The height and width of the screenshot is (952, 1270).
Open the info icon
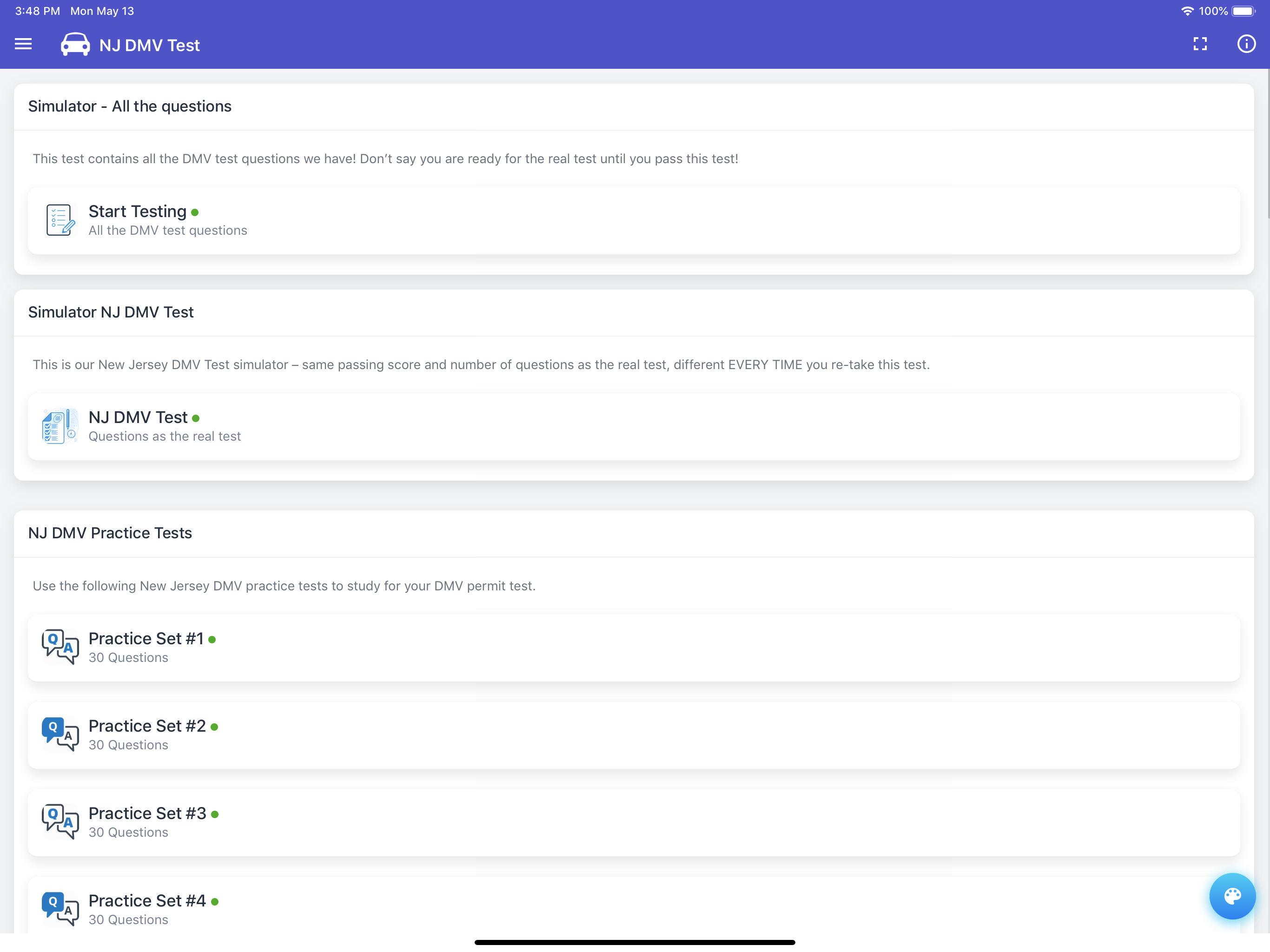point(1246,44)
